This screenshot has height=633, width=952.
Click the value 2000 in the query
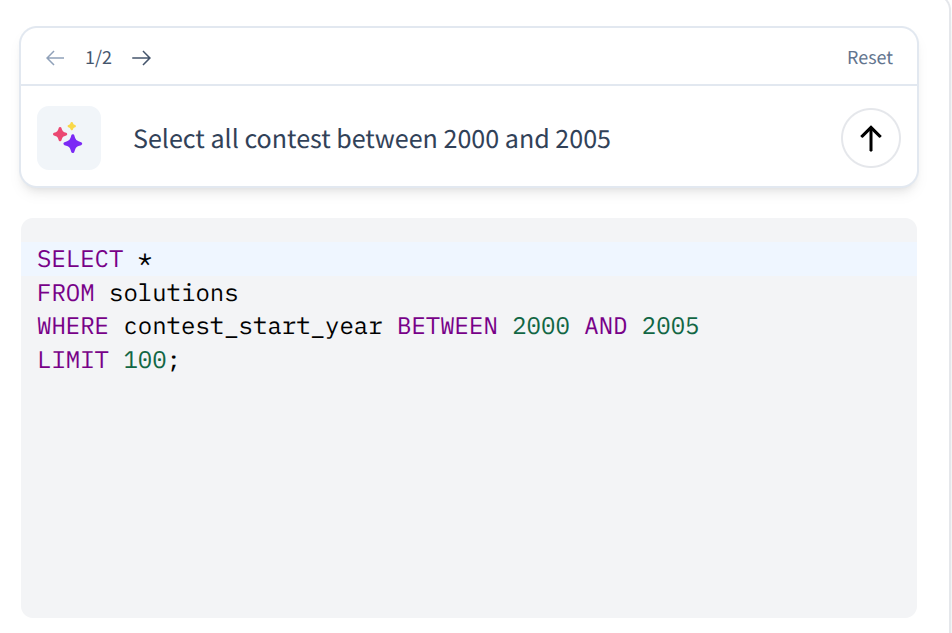(541, 325)
